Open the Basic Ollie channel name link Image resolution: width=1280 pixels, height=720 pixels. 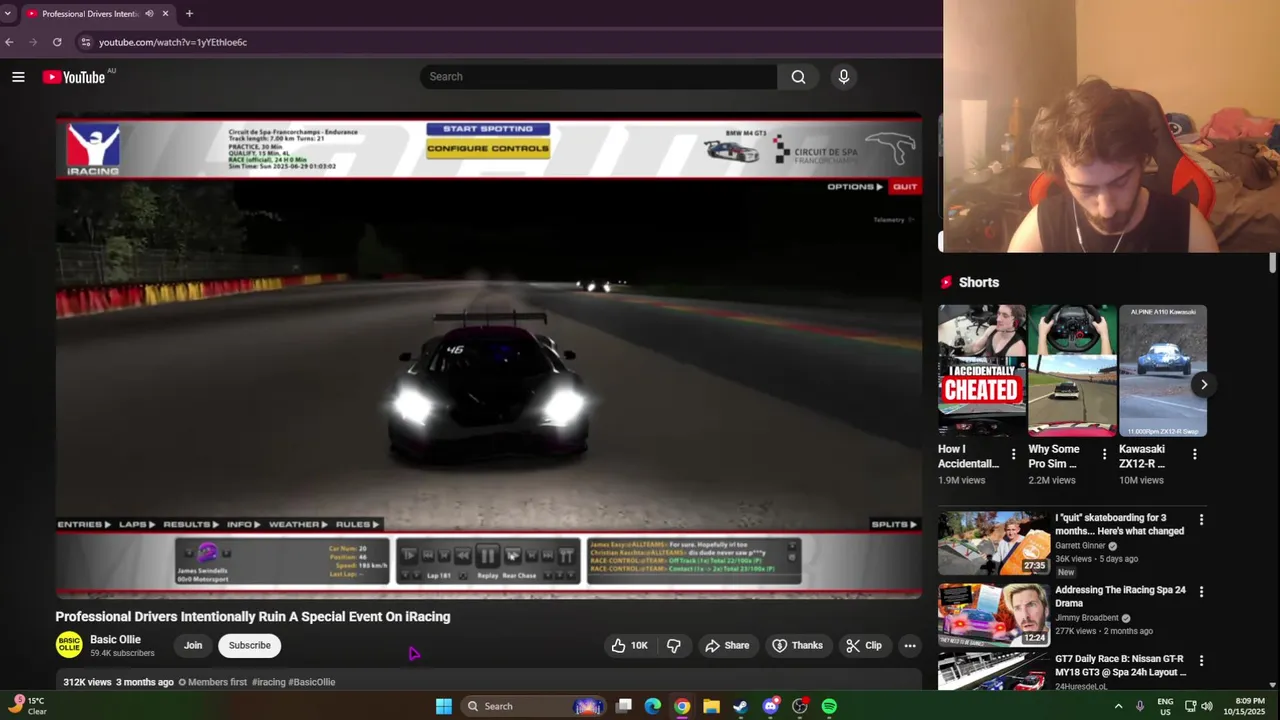click(115, 640)
